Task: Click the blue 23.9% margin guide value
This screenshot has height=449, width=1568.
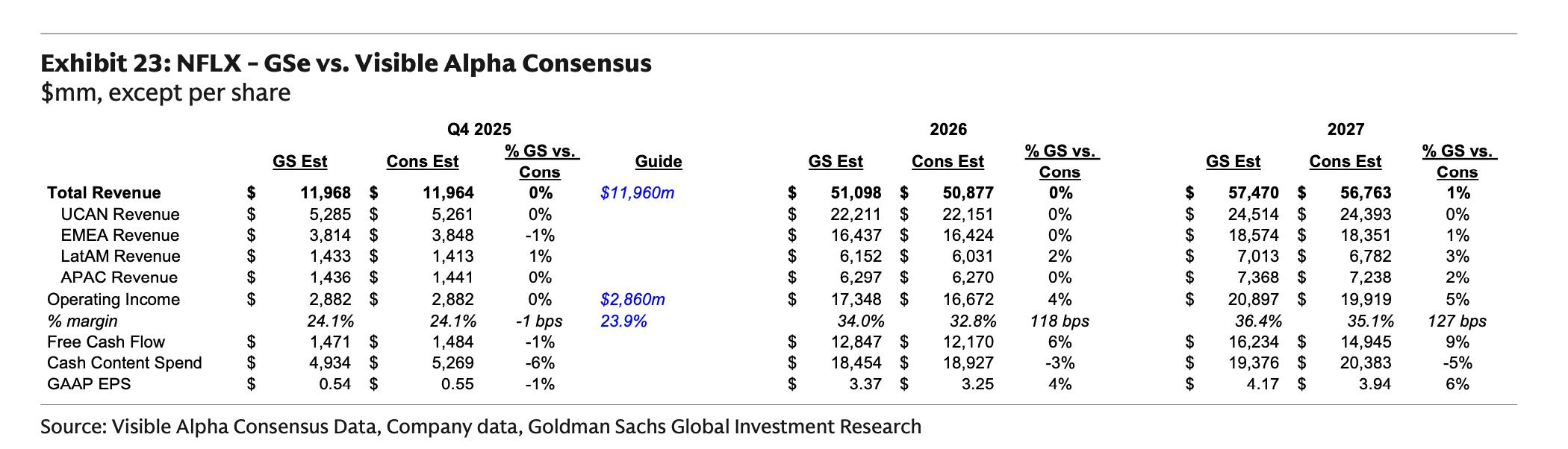Action: 623,321
